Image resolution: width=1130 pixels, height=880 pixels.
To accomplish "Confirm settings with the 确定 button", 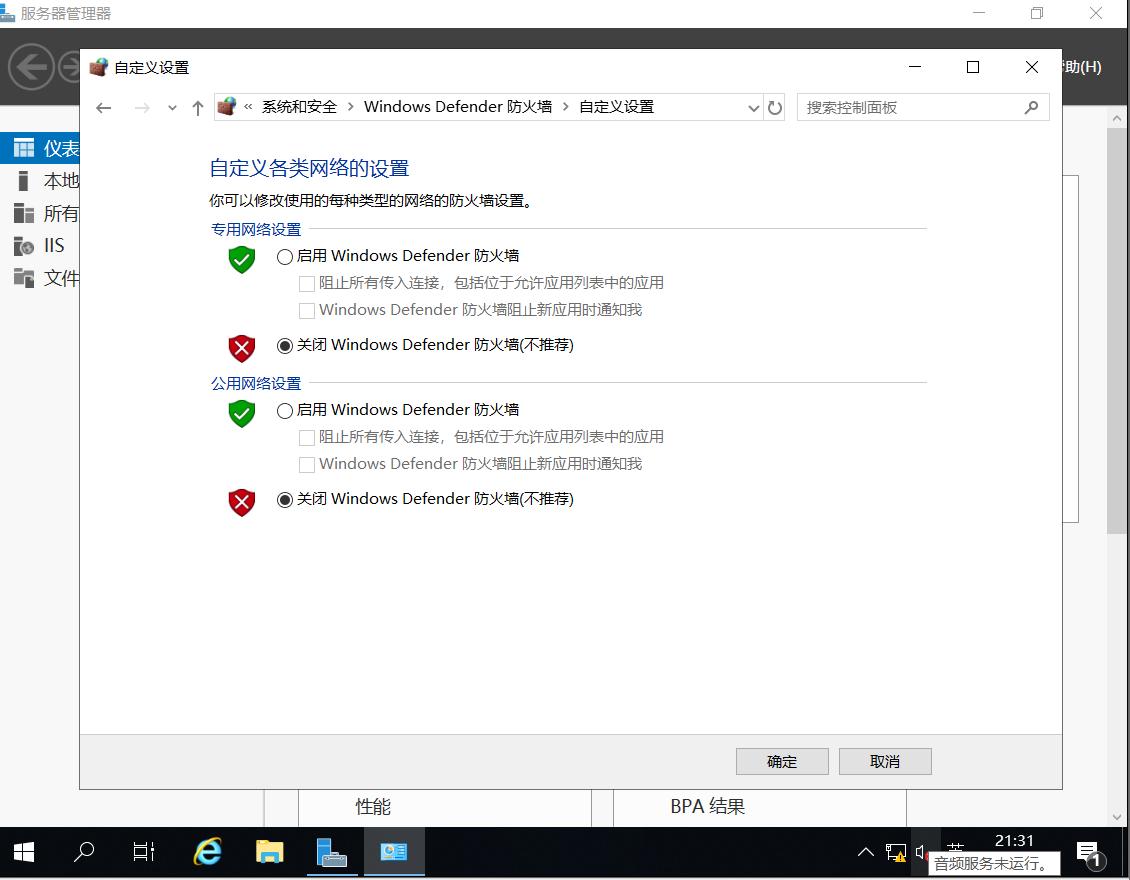I will tap(782, 761).
